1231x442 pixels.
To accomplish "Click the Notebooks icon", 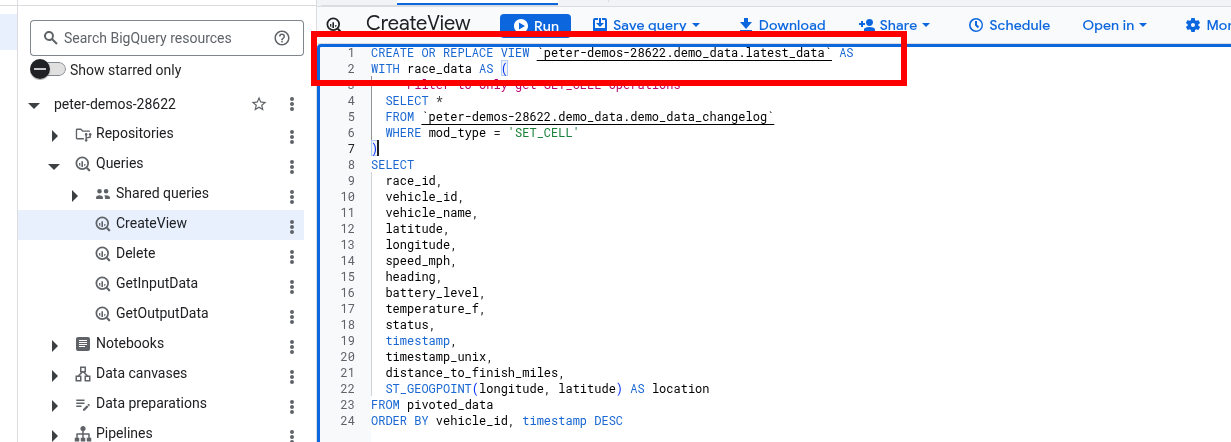I will 83,344.
